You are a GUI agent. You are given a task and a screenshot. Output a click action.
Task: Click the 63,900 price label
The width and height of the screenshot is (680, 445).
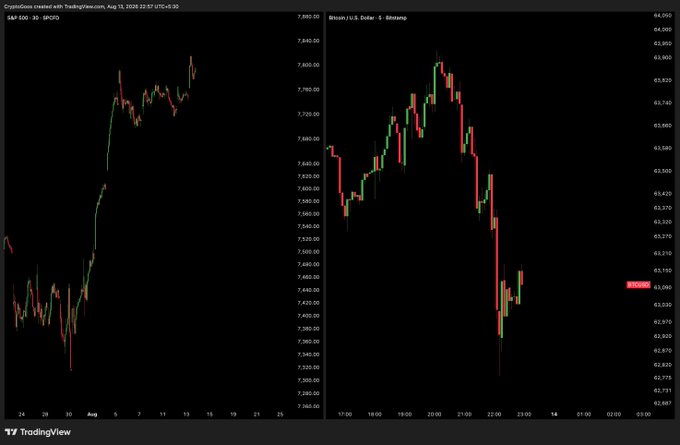point(662,57)
